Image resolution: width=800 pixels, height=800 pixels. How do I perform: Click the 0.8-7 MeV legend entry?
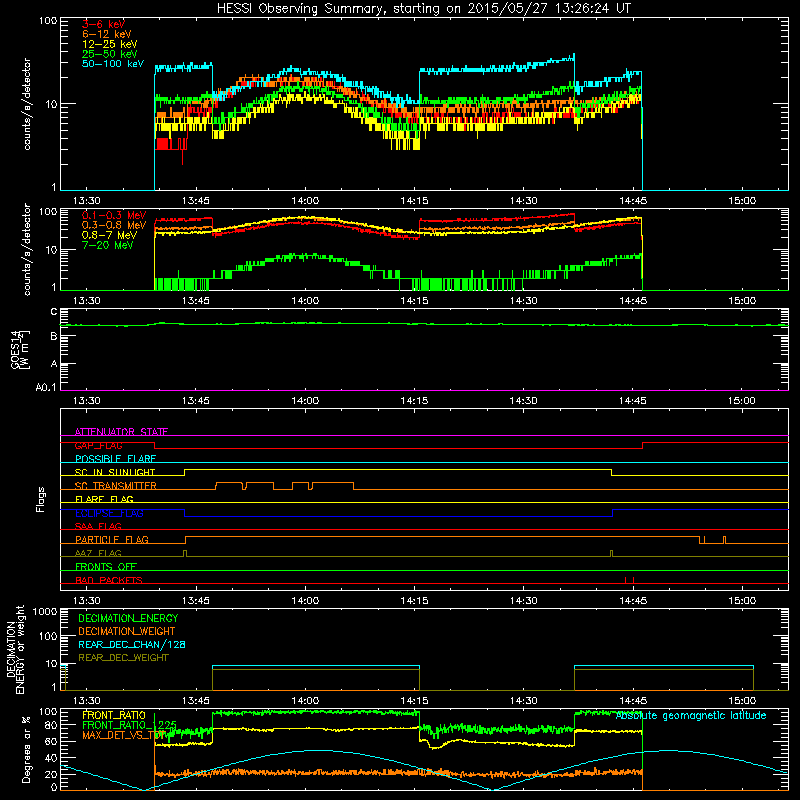[x=109, y=235]
